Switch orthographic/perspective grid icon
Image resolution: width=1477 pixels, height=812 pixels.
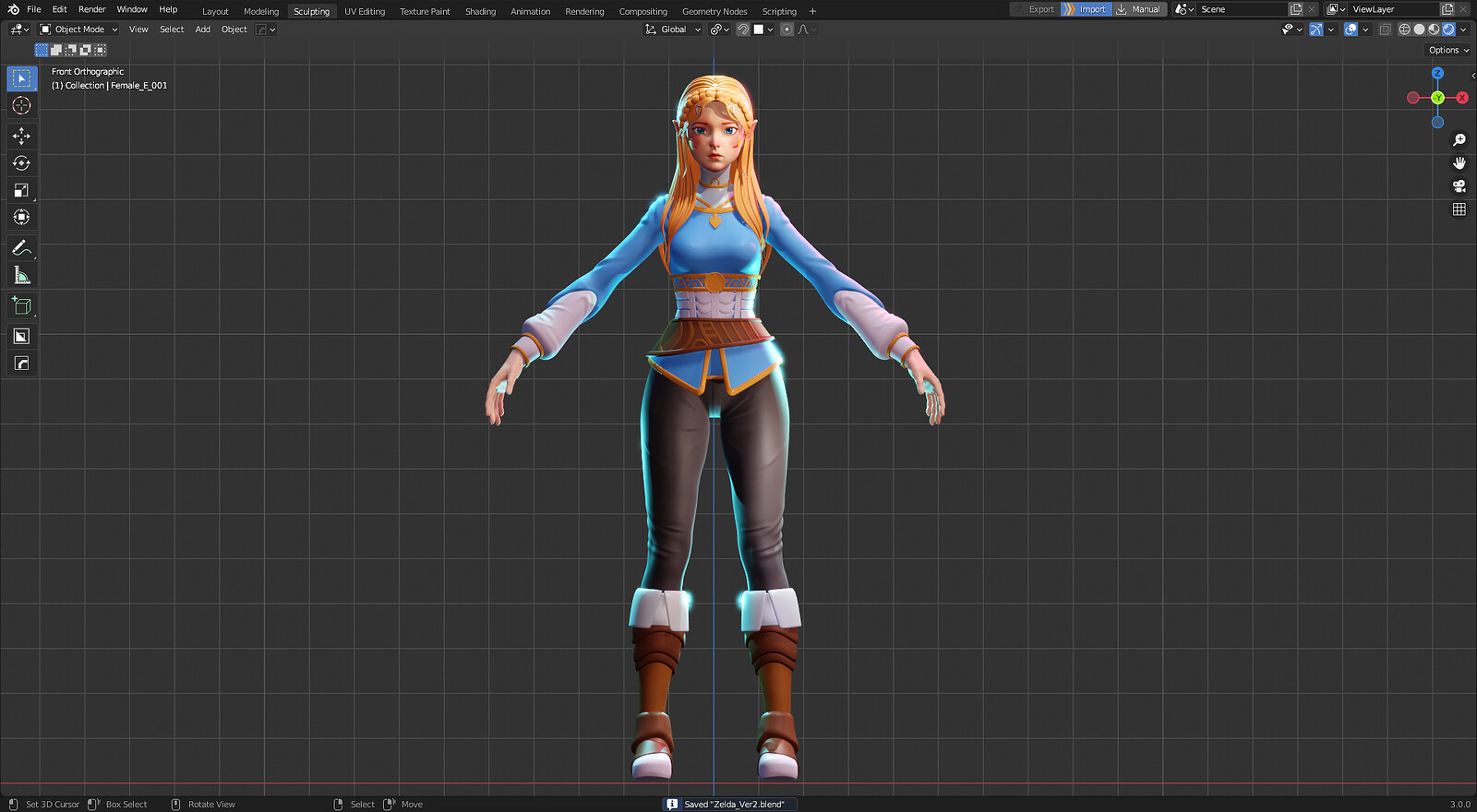click(1459, 209)
